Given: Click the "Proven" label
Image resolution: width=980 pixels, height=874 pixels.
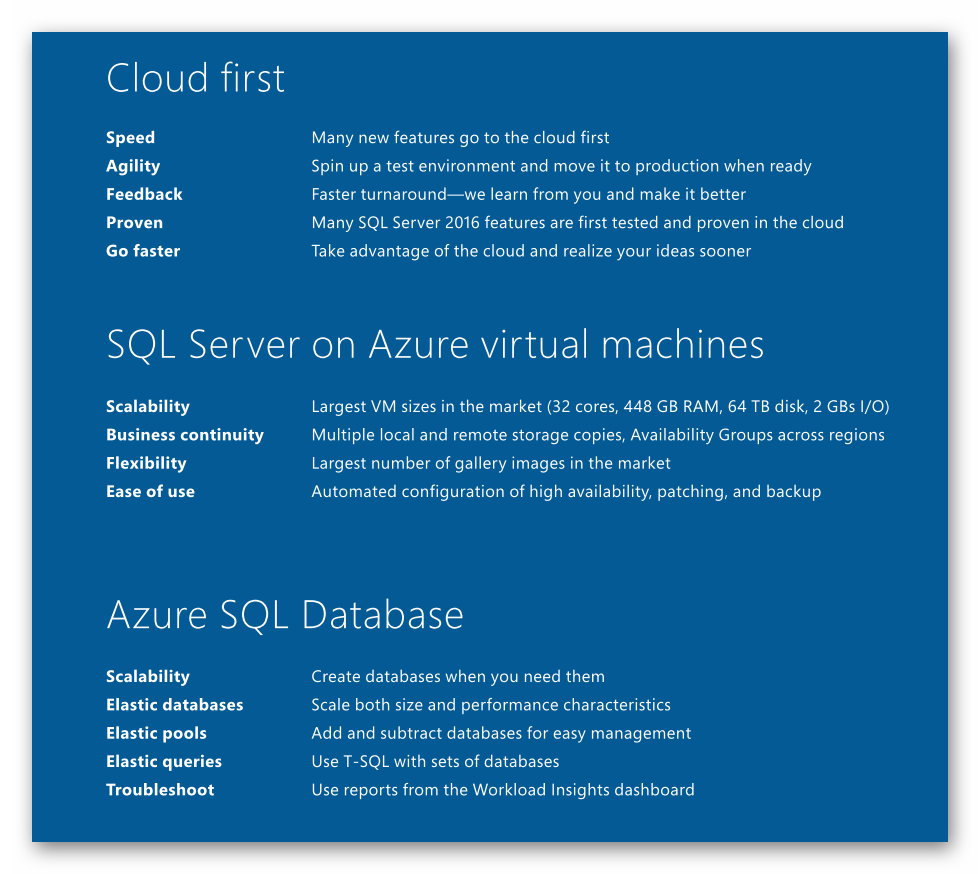Looking at the screenshot, I should 134,223.
